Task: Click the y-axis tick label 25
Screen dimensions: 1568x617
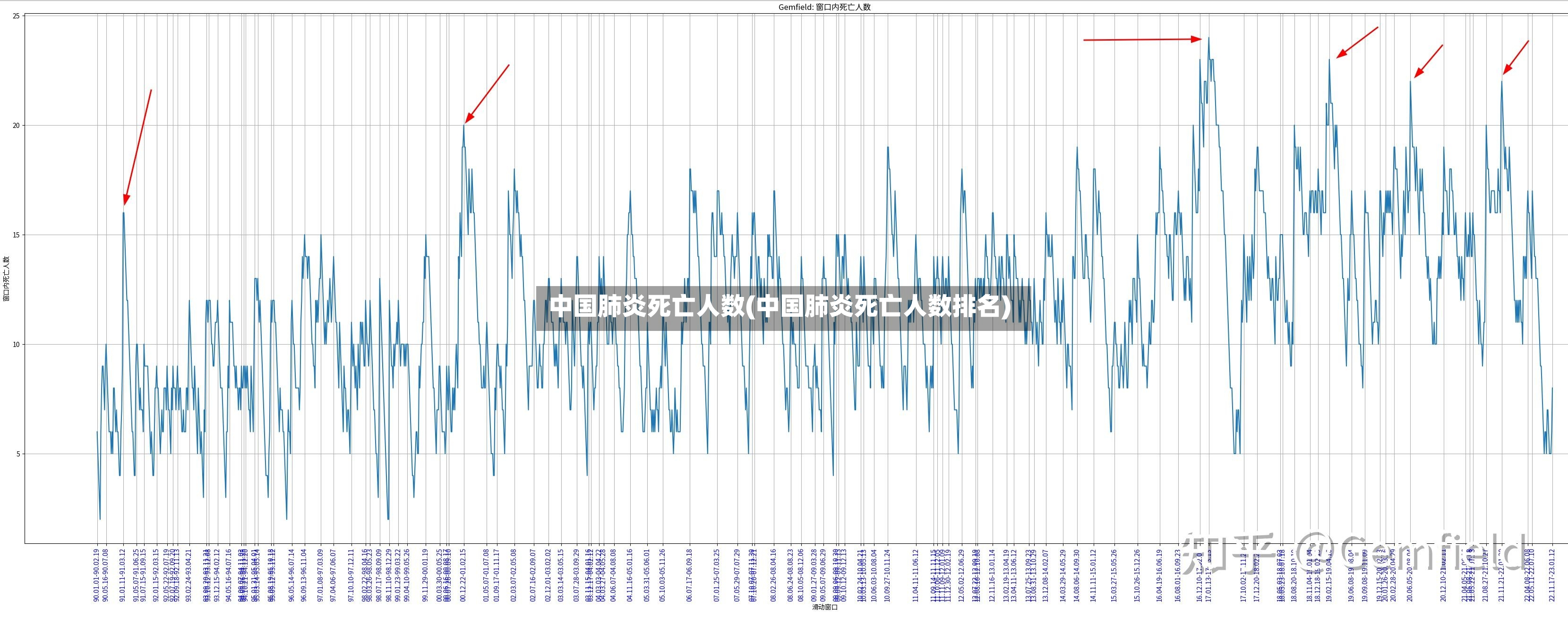Action: click(x=17, y=16)
